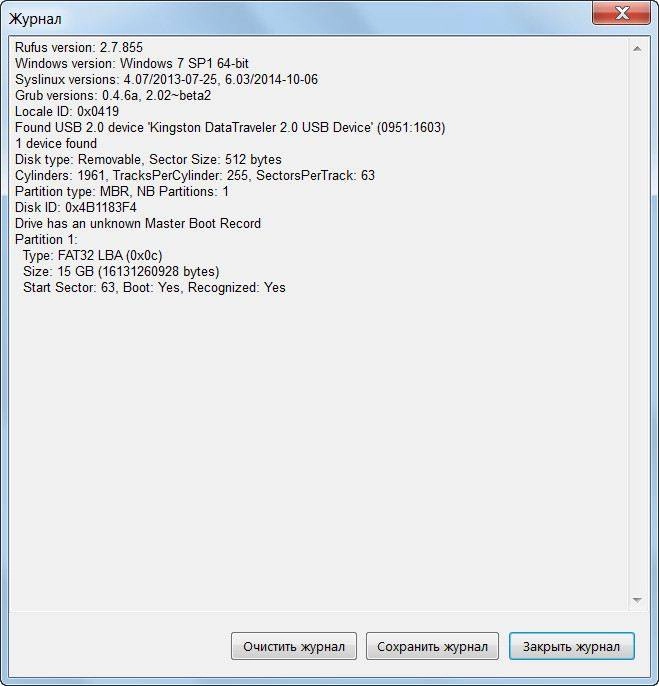Viewport: 659px width, 686px height.
Task: Close the log via Закрыть журнал
Action: pyautogui.click(x=571, y=646)
